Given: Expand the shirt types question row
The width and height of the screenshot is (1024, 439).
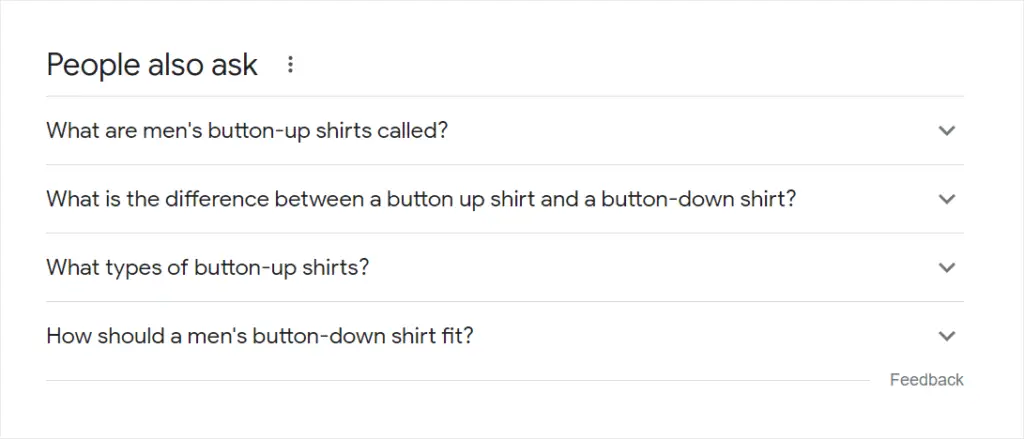Looking at the screenshot, I should pyautogui.click(x=500, y=268).
